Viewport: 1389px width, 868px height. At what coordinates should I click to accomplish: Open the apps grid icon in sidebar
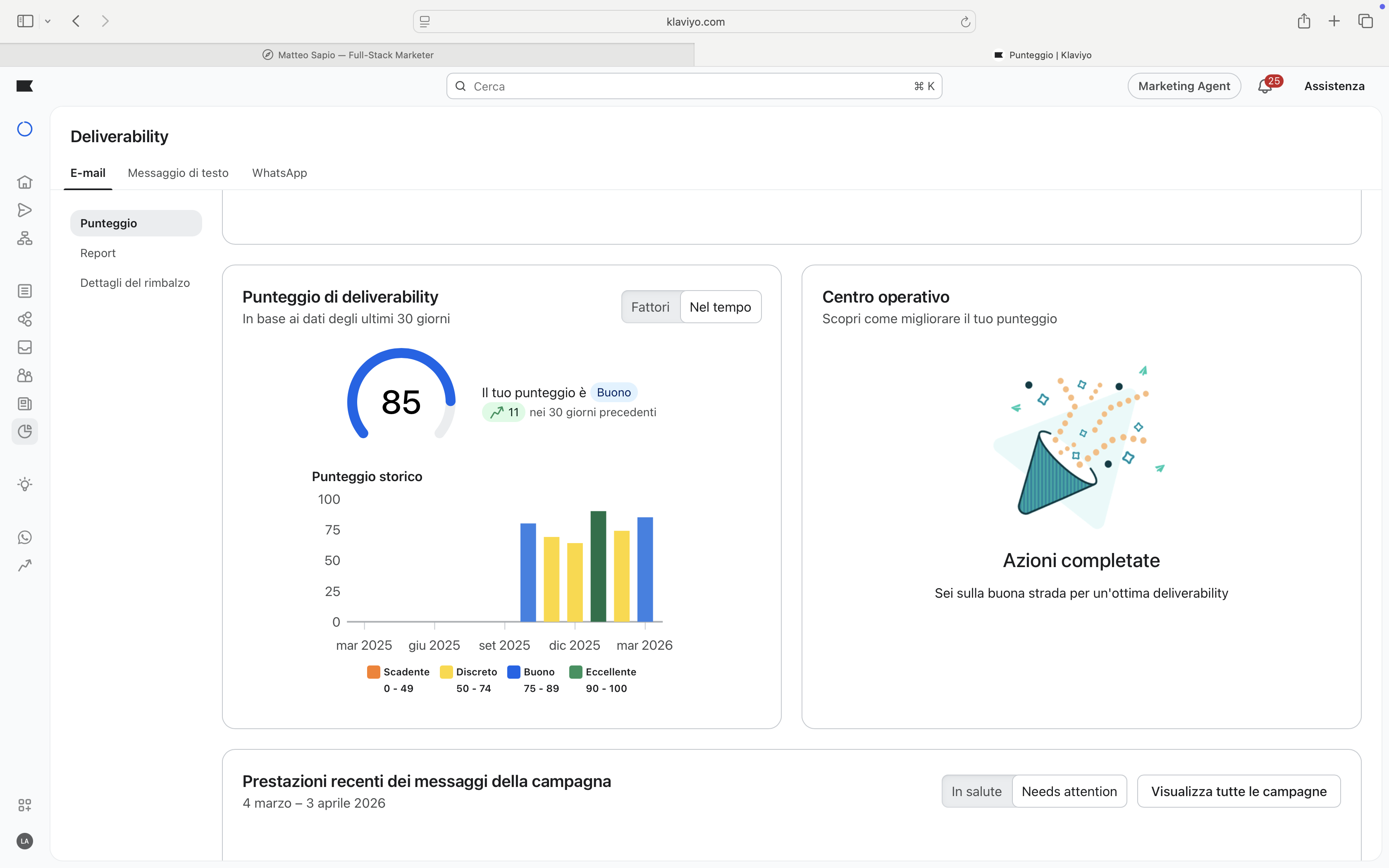[x=25, y=805]
